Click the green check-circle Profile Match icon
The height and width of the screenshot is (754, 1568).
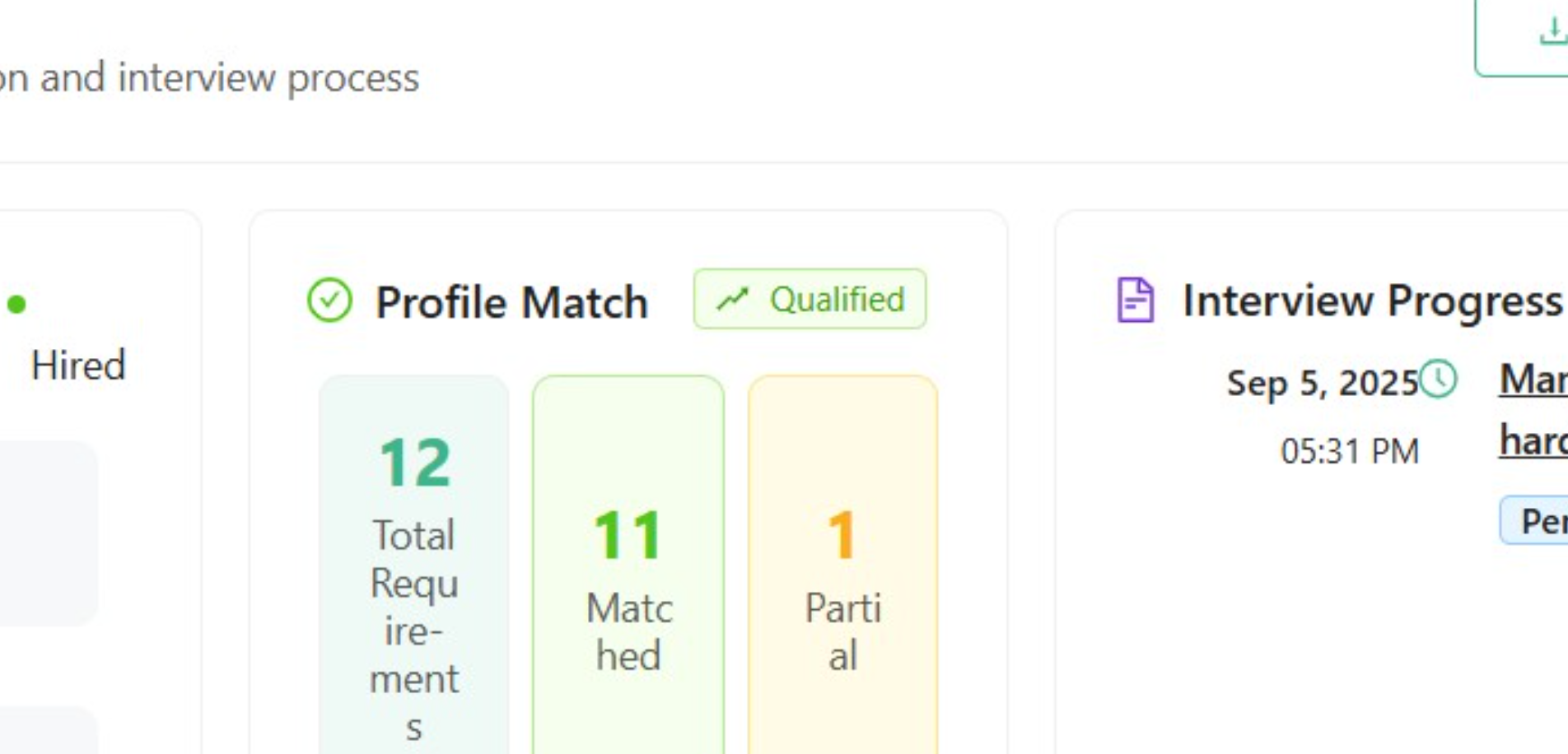click(329, 300)
